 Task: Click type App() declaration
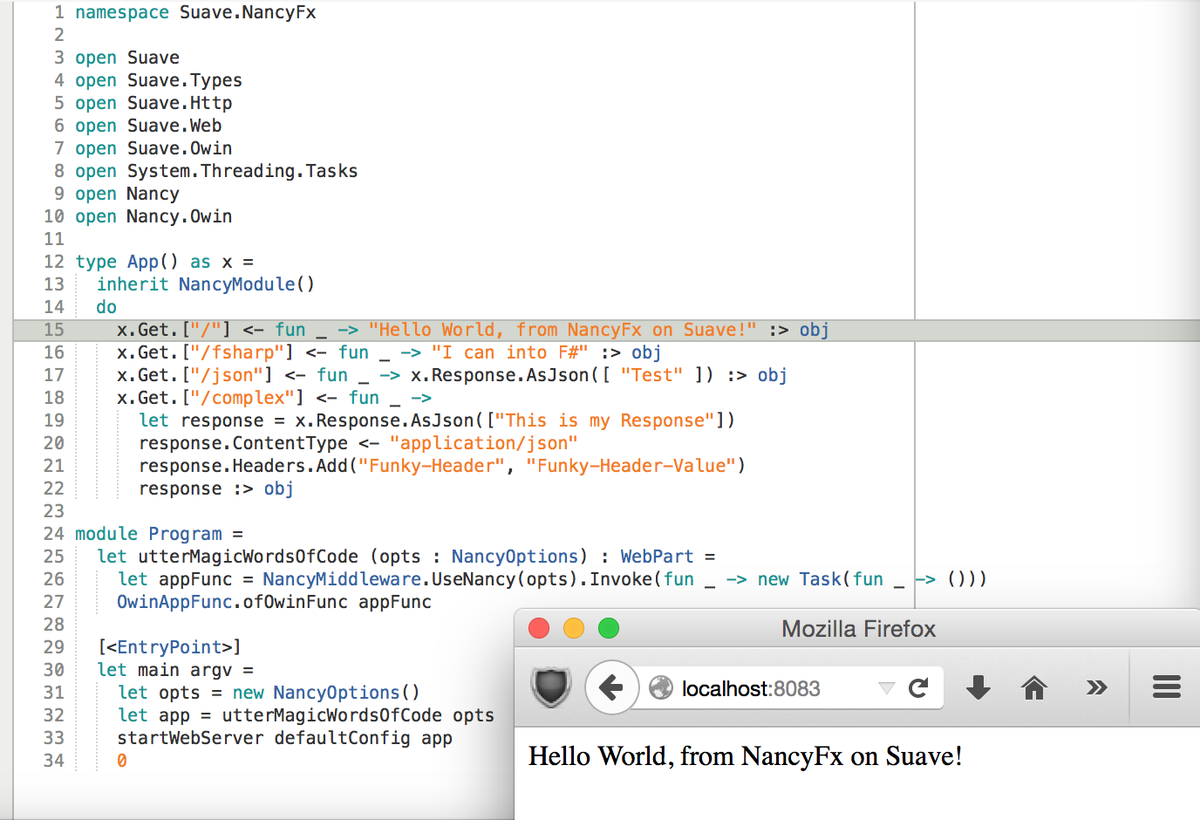coord(164,262)
